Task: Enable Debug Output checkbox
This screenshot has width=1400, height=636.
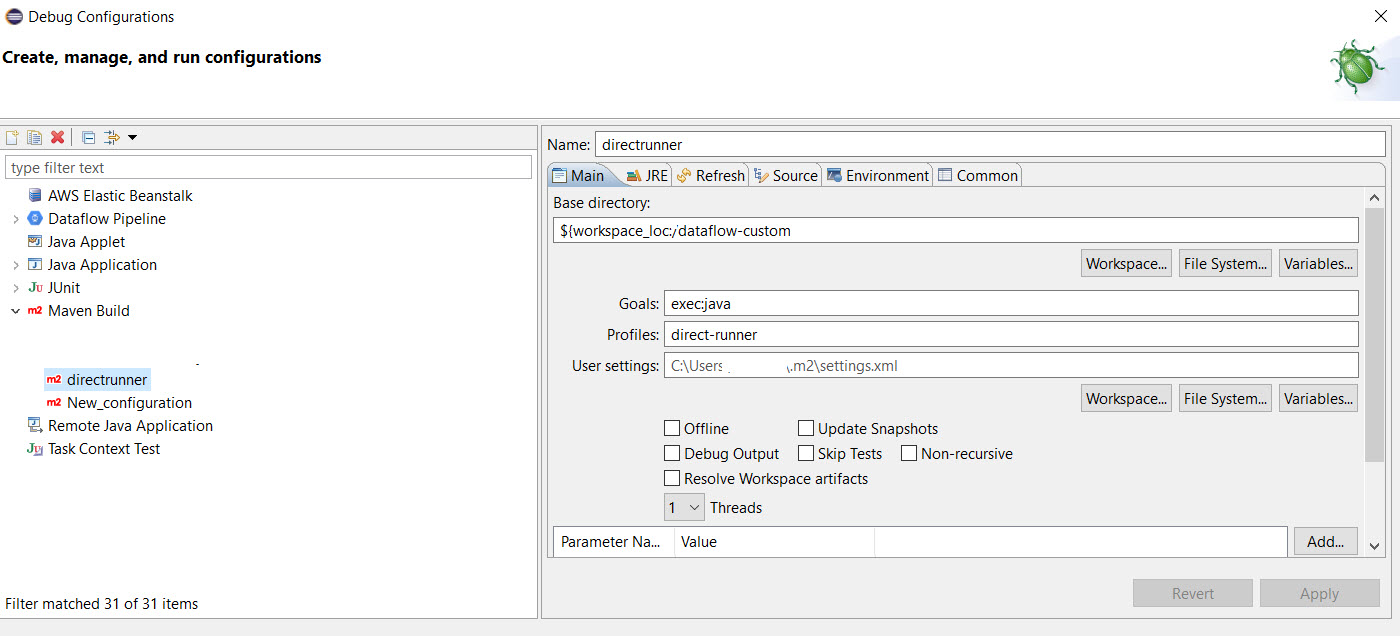Action: click(672, 453)
